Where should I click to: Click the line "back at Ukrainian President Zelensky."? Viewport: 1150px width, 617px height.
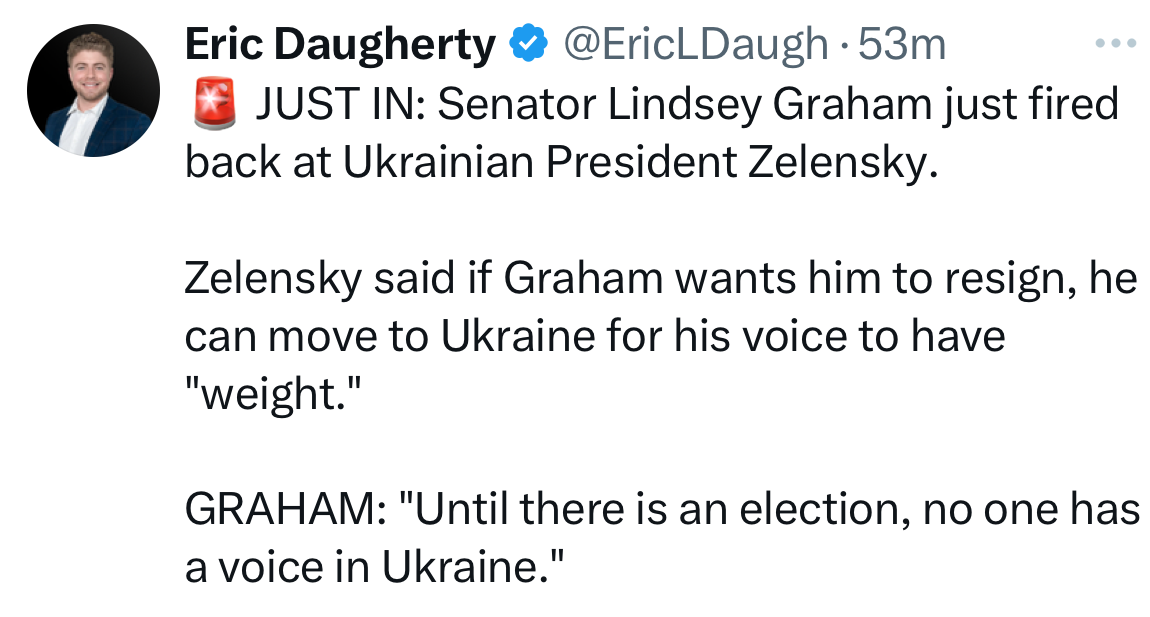pyautogui.click(x=562, y=163)
